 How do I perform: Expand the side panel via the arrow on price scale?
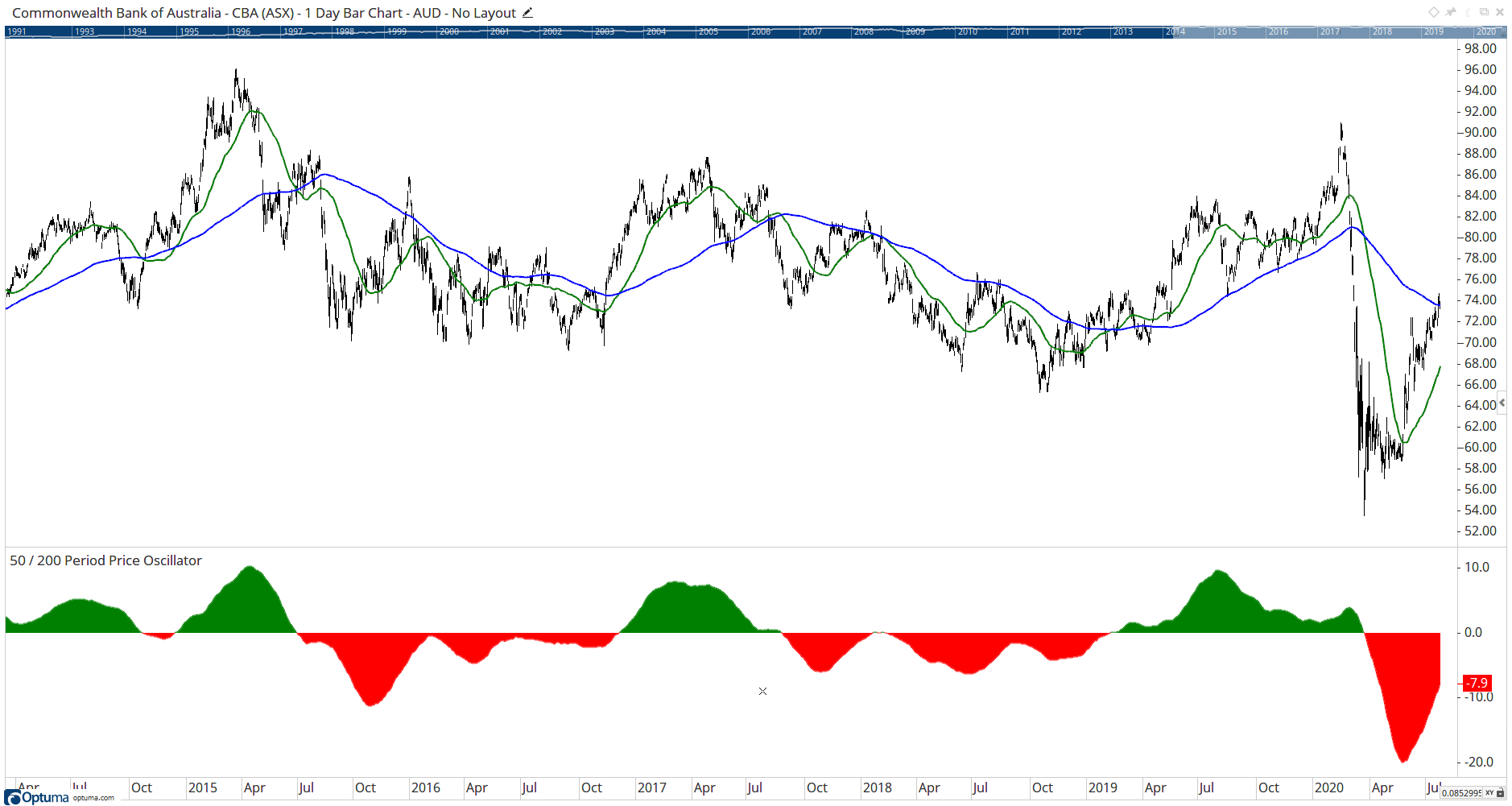[x=1502, y=403]
